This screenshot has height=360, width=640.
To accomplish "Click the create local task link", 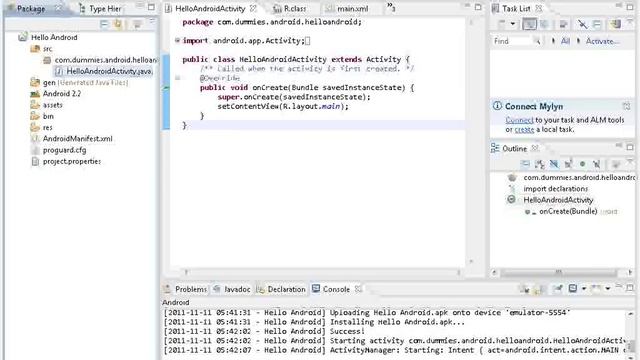I will [524, 129].
